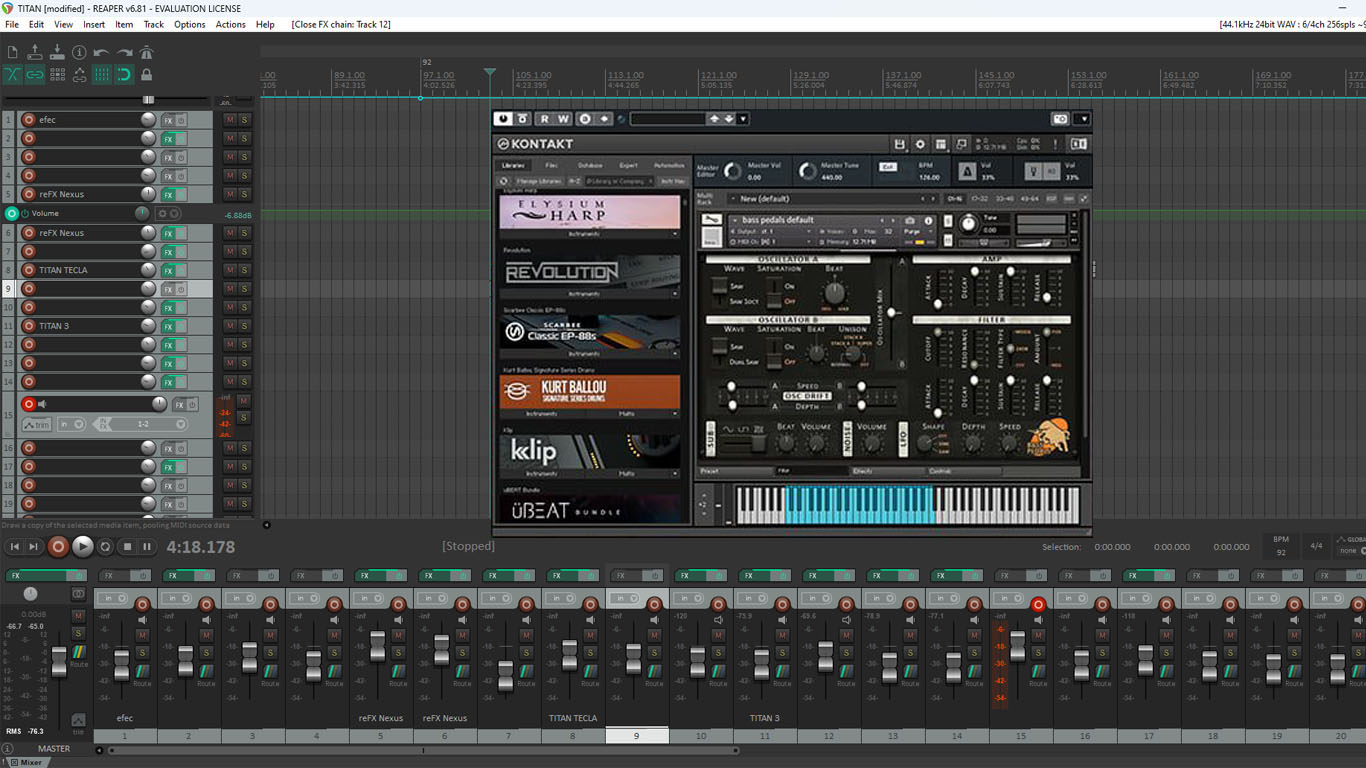Redo action using toolbar arrow
1366x768 pixels.
pos(124,52)
